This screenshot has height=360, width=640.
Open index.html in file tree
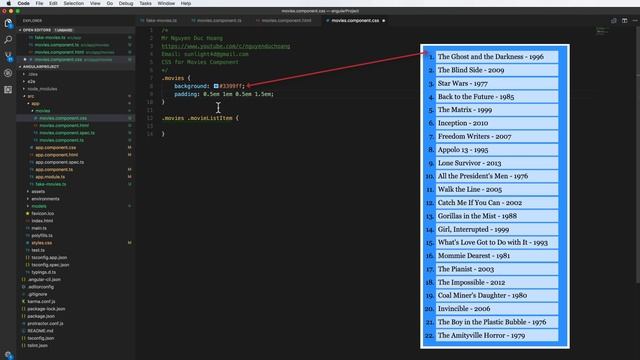(42, 221)
